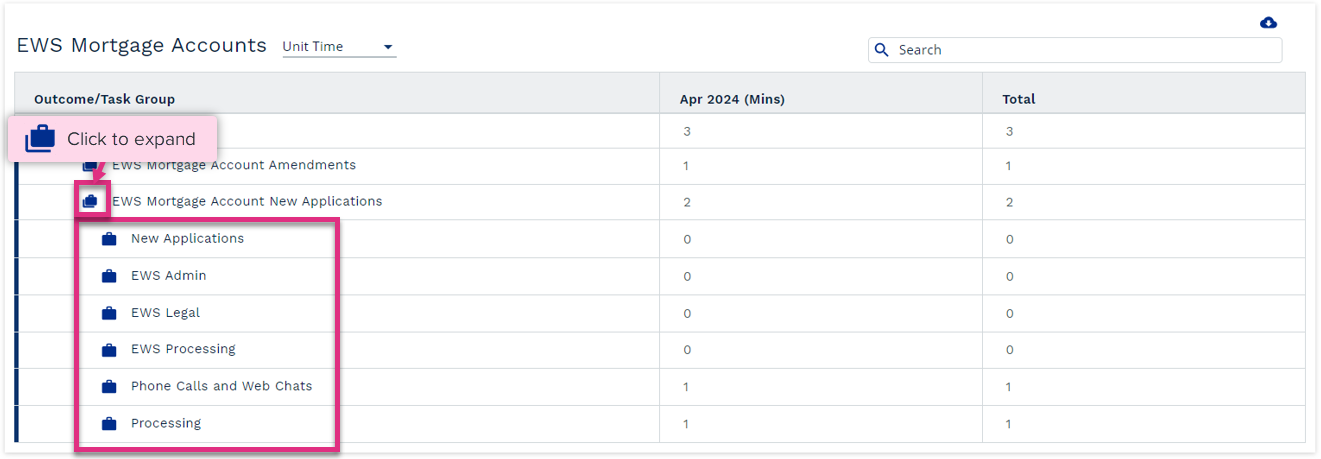
Task: Expand EWS Mortgage Account Amendments group
Action: (90, 165)
